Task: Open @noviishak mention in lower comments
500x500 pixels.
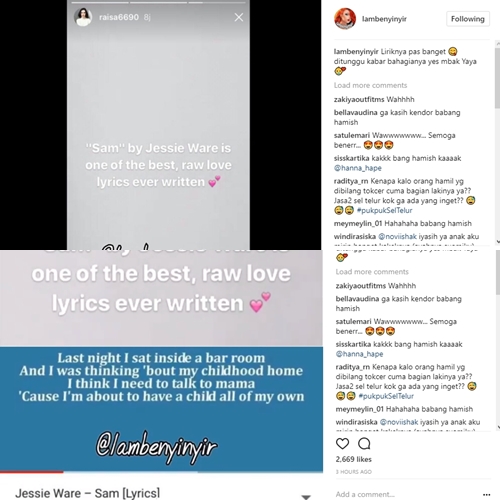Action: (399, 422)
